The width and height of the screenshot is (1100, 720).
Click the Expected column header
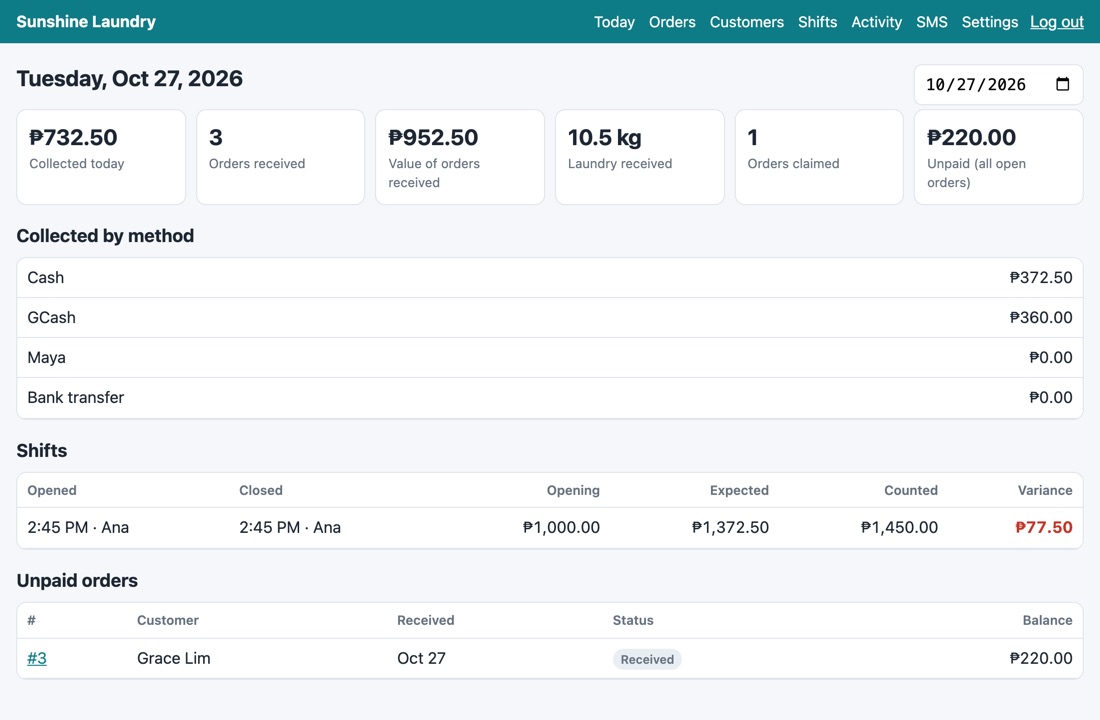pyautogui.click(x=739, y=491)
